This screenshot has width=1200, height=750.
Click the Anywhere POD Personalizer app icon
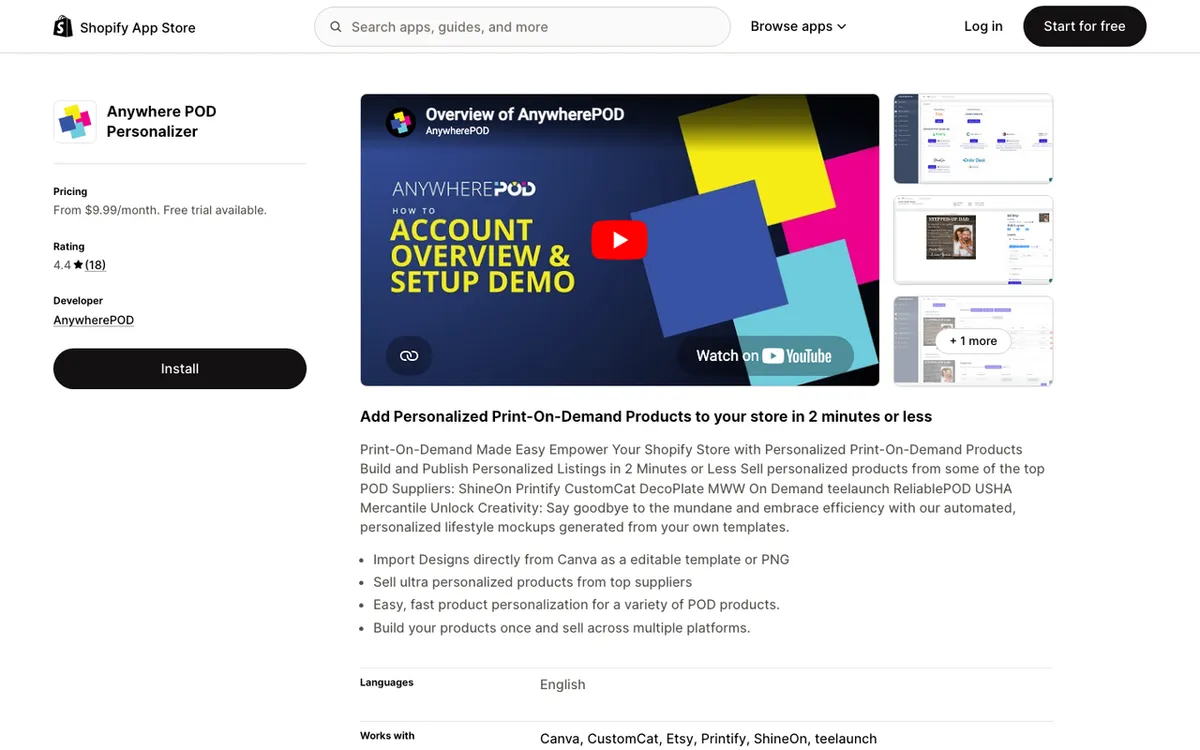click(75, 122)
